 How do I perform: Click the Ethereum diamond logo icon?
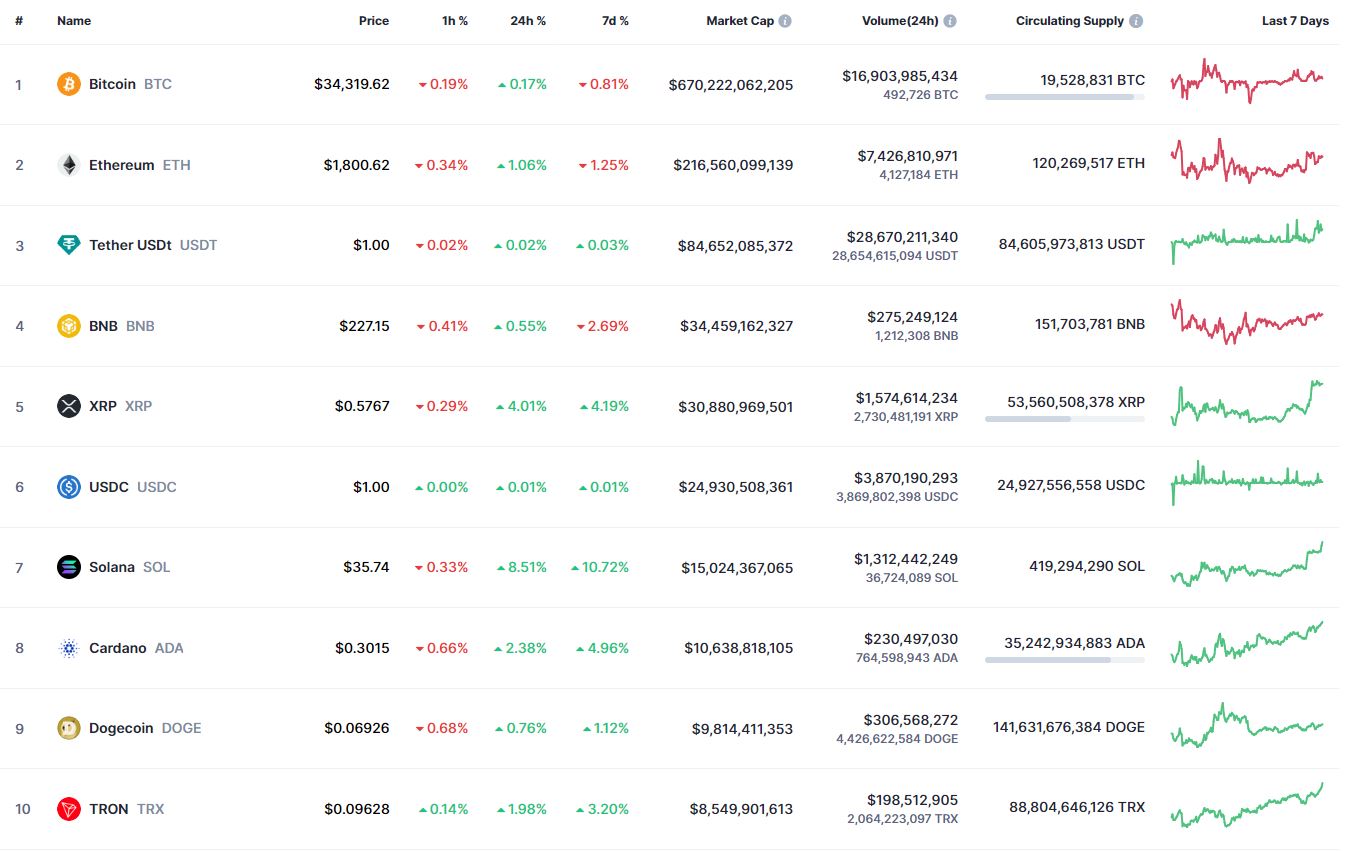[68, 165]
